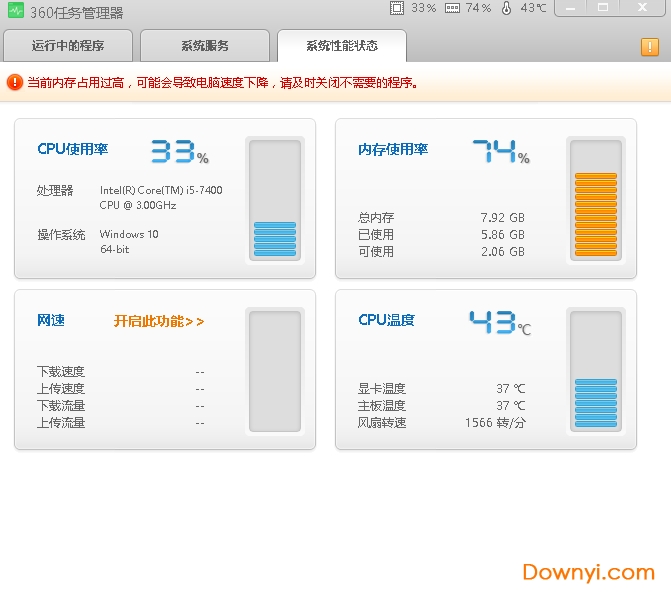Click the orange exclamation alert button
The height and width of the screenshot is (596, 671).
pyautogui.click(x=649, y=47)
